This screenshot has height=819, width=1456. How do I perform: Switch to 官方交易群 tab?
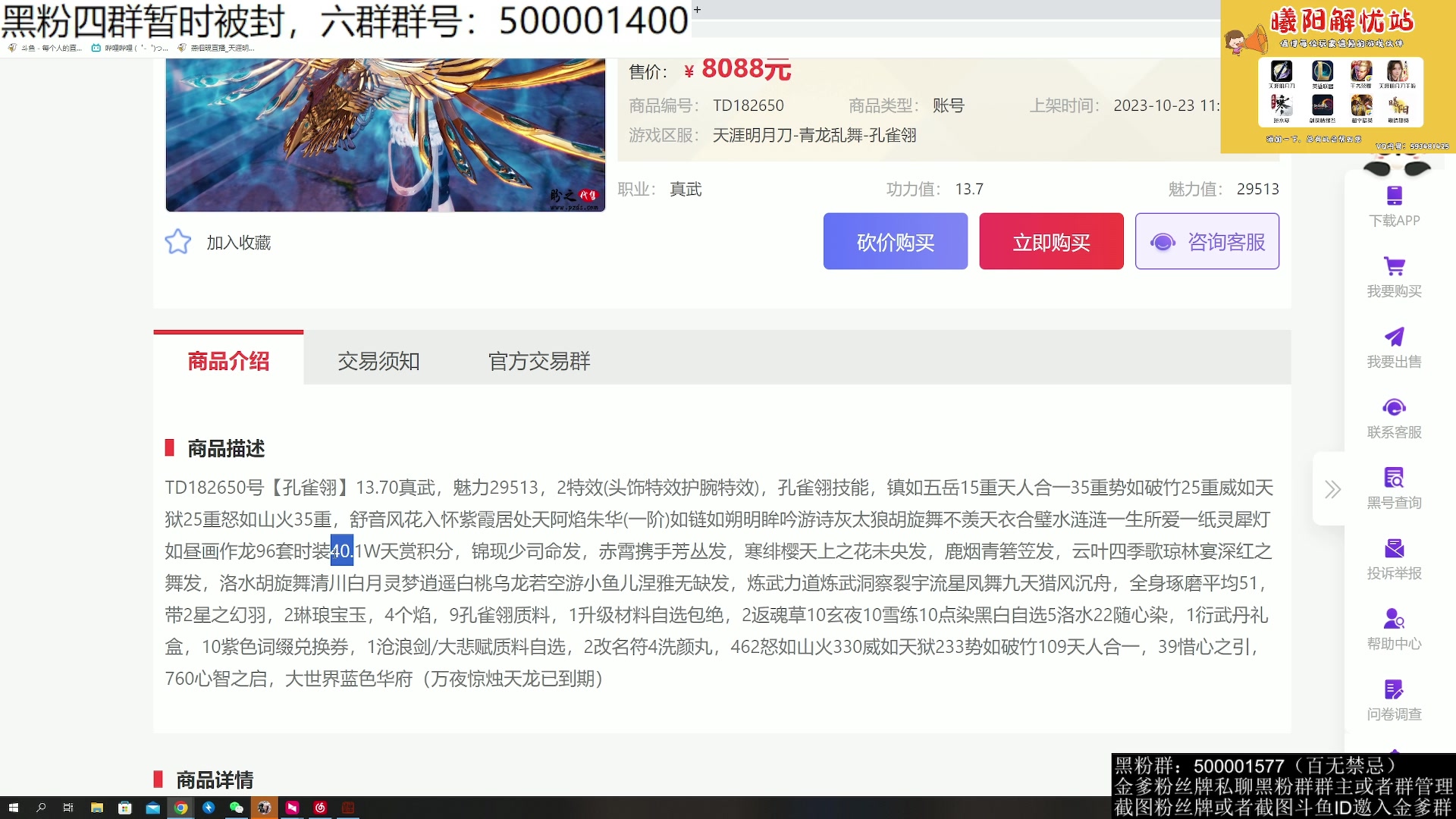click(539, 361)
